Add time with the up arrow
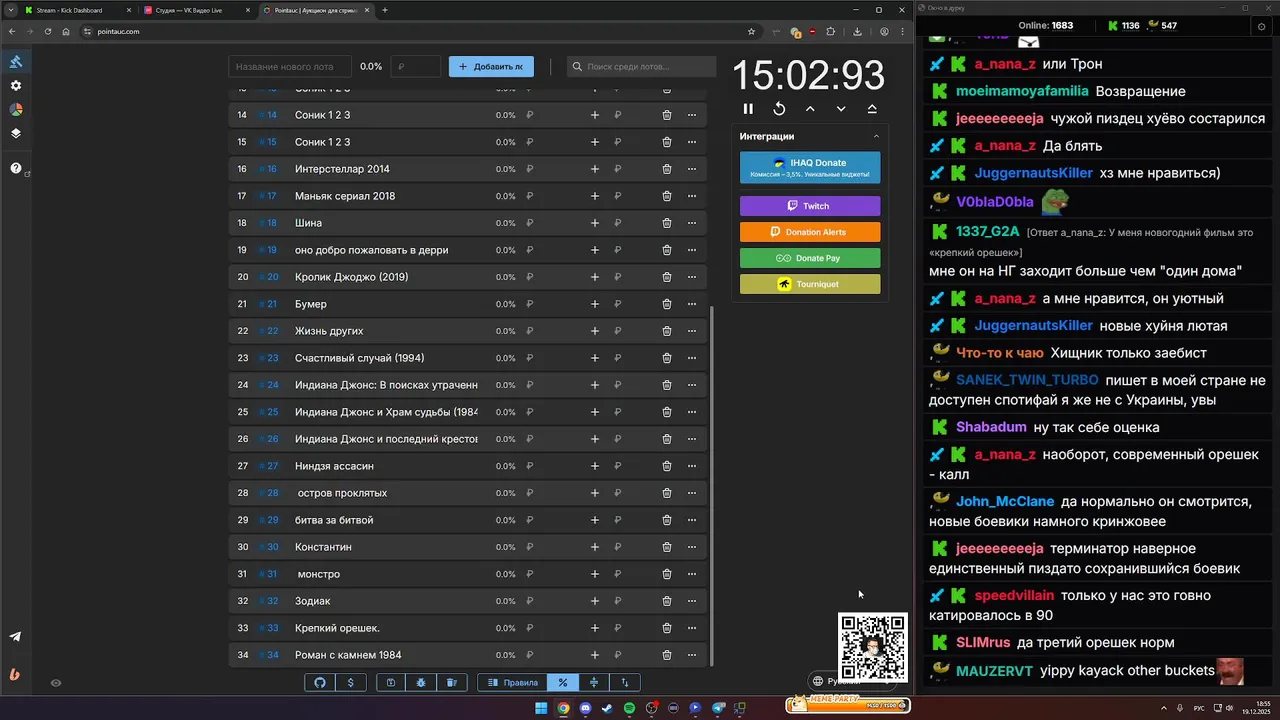This screenshot has width=1280, height=720. (x=810, y=109)
